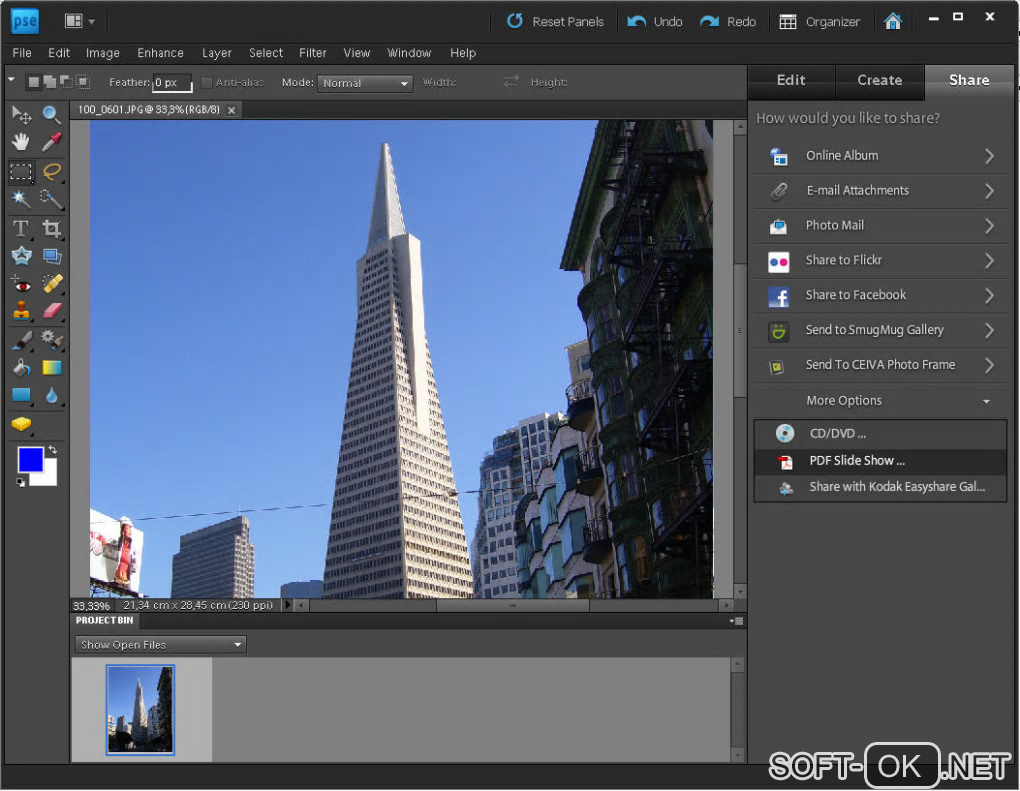Activate the Red Eye Removal tool
Screen dimensions: 1020x791
(21, 284)
